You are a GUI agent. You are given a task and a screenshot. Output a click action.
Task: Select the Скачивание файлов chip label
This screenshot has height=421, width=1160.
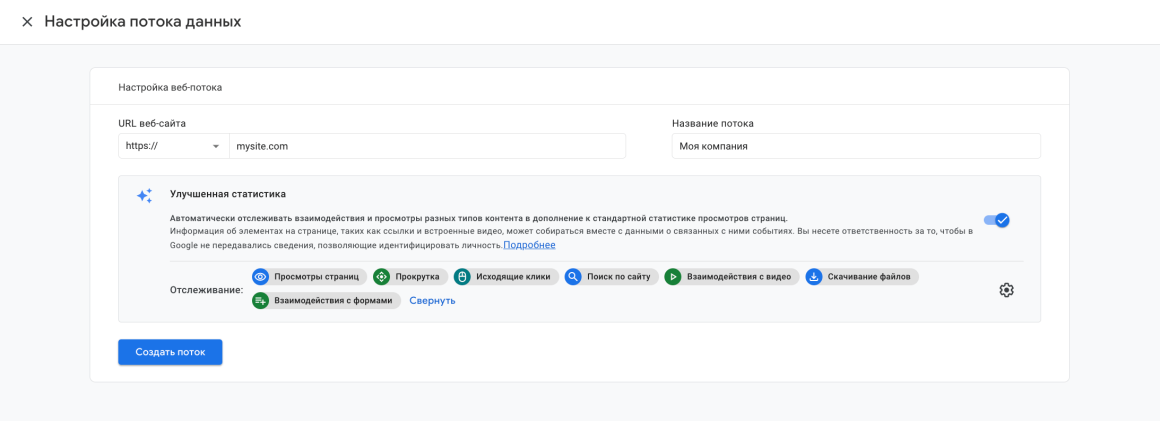[x=869, y=277]
